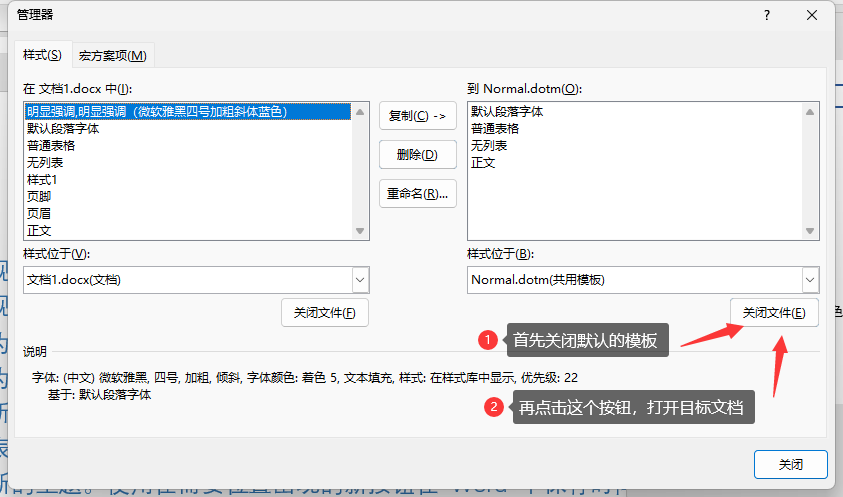Select 无列表 in the 文档1.docx list
Viewport: 843px width, 497px height.
click(x=188, y=162)
